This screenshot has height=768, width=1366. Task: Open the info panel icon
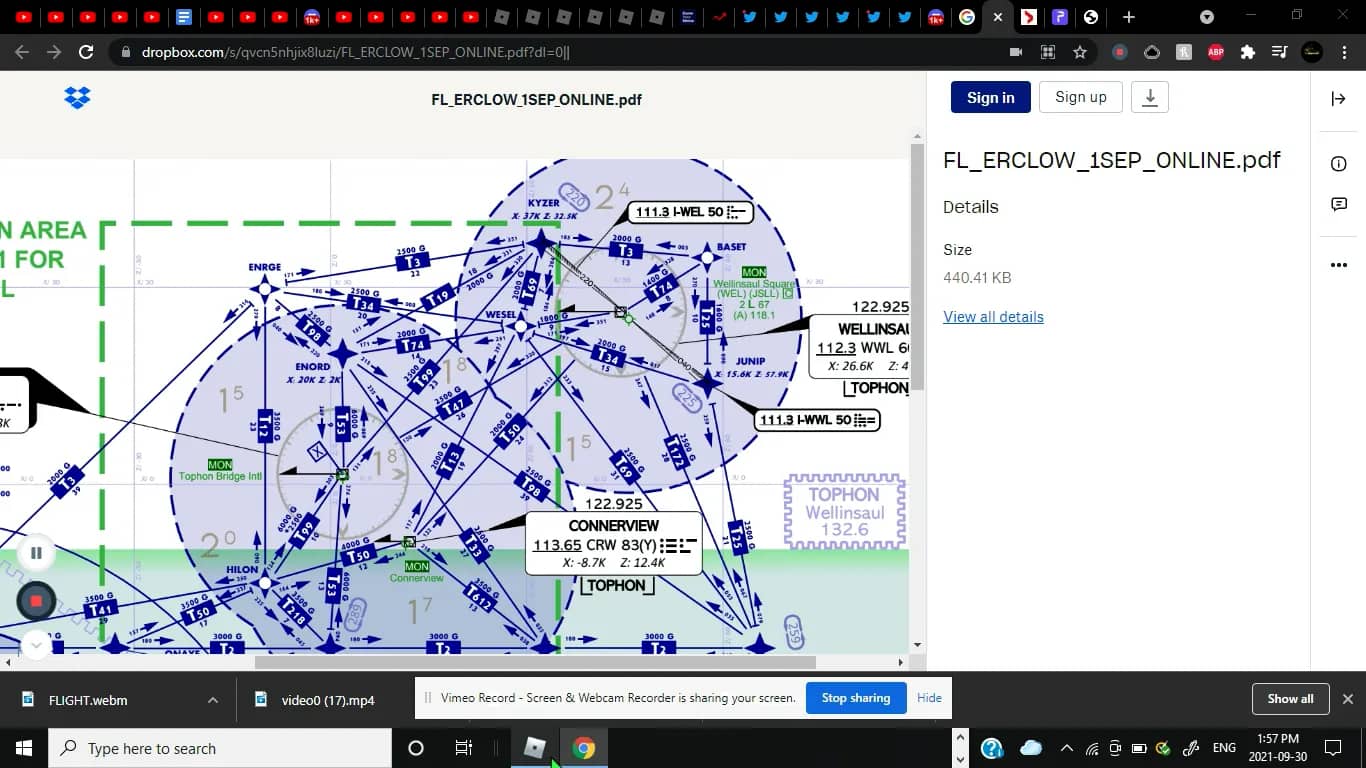tap(1338, 164)
